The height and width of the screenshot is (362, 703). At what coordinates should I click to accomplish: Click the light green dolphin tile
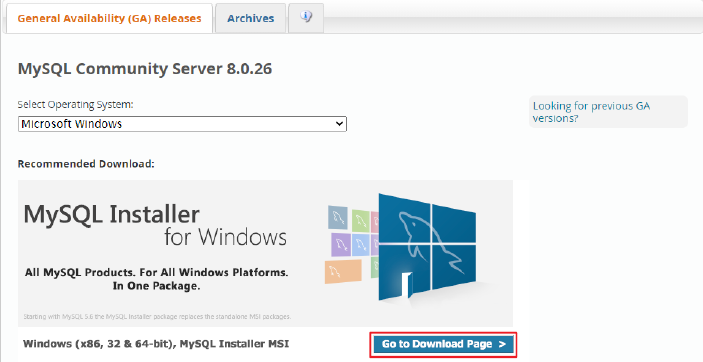(x=360, y=221)
